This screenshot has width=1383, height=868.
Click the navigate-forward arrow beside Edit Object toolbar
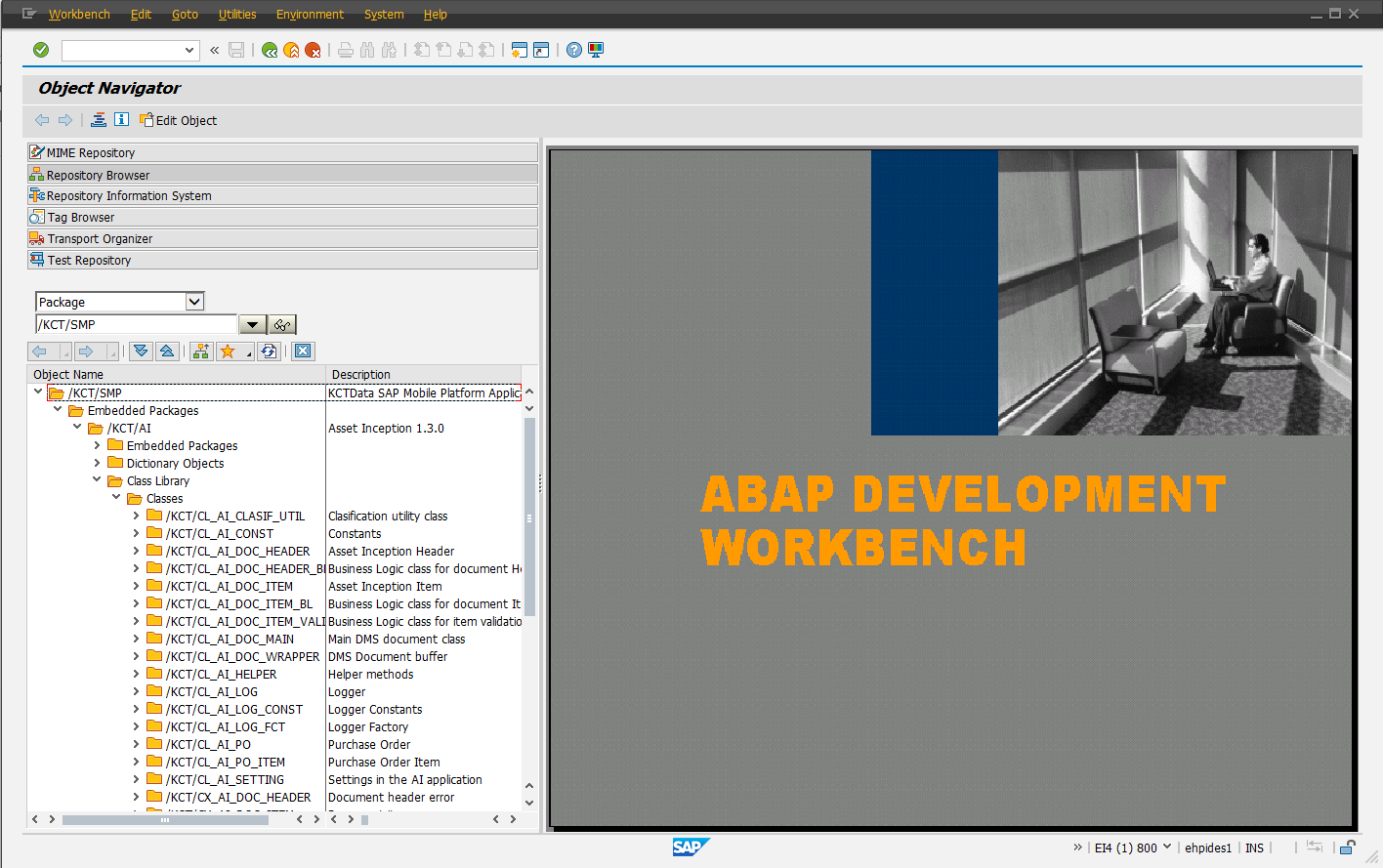tap(65, 120)
